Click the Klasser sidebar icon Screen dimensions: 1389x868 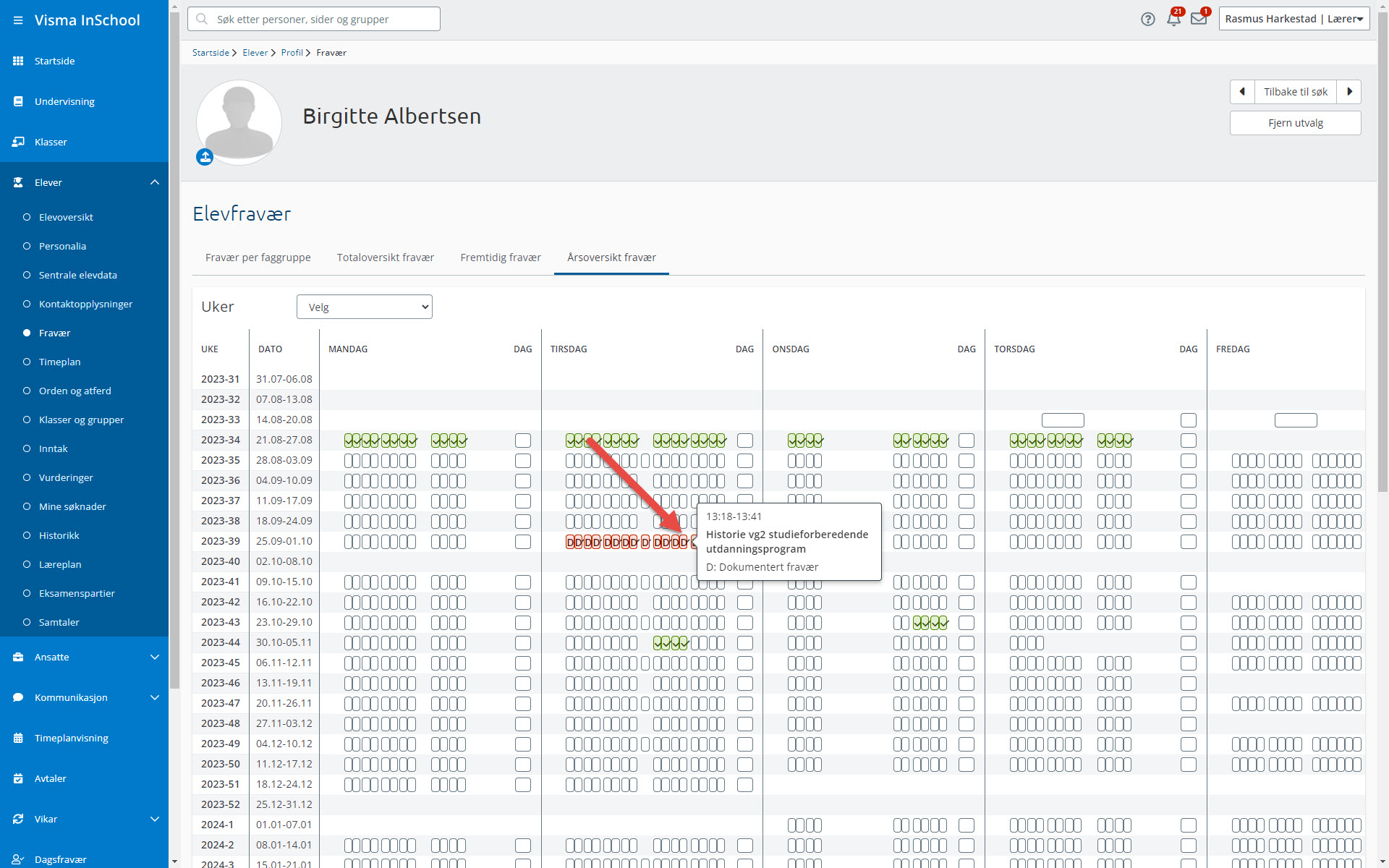[x=18, y=142]
